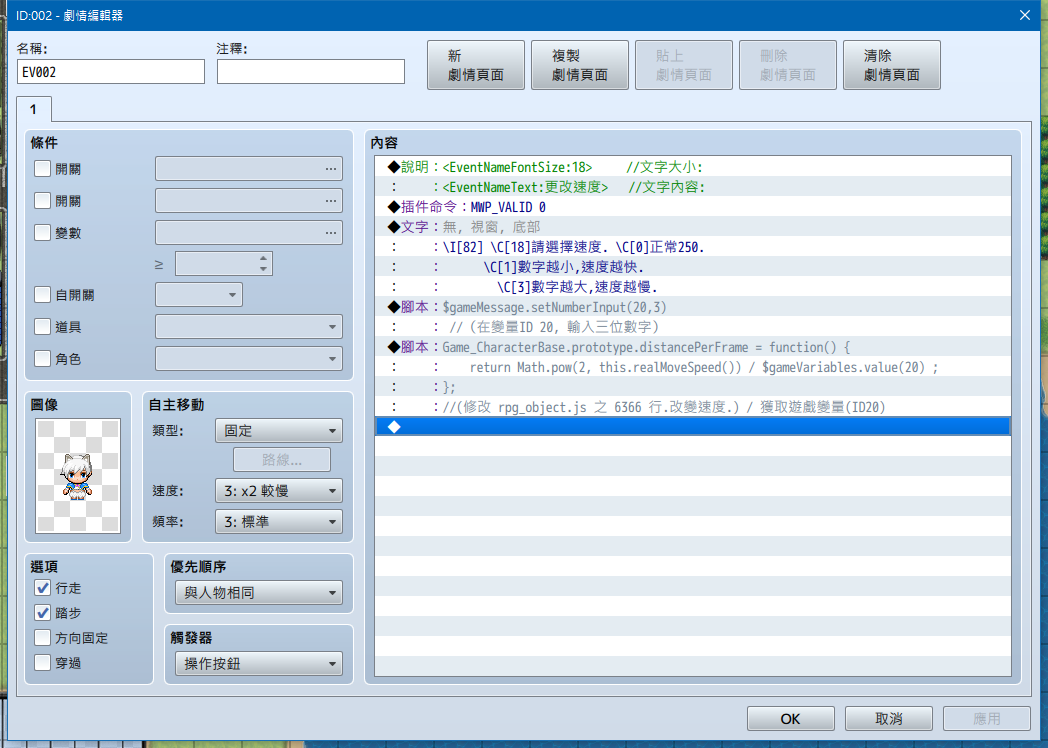Open the 頻率 dropdown showing 3: 標準

279,522
